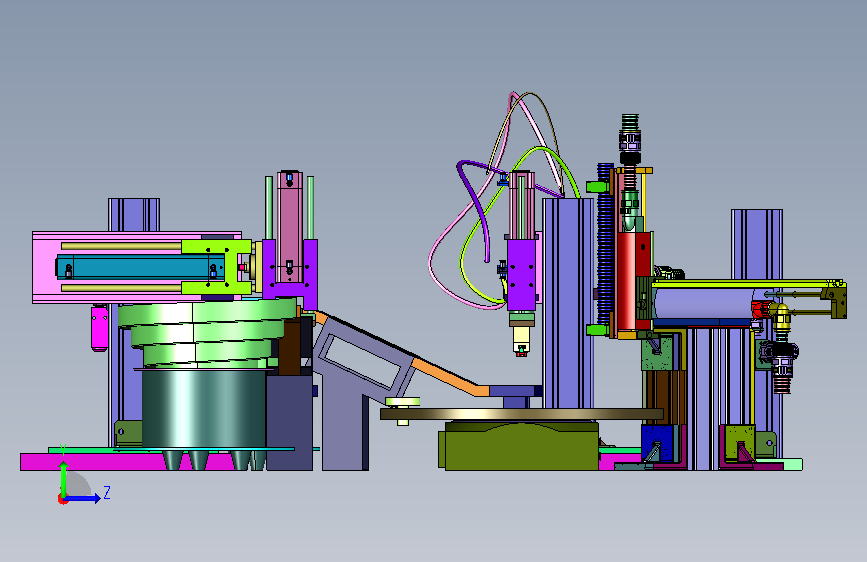Select the dark teal cylindrical feeder base drum
Image resolution: width=867 pixels, height=562 pixels.
coord(203,408)
